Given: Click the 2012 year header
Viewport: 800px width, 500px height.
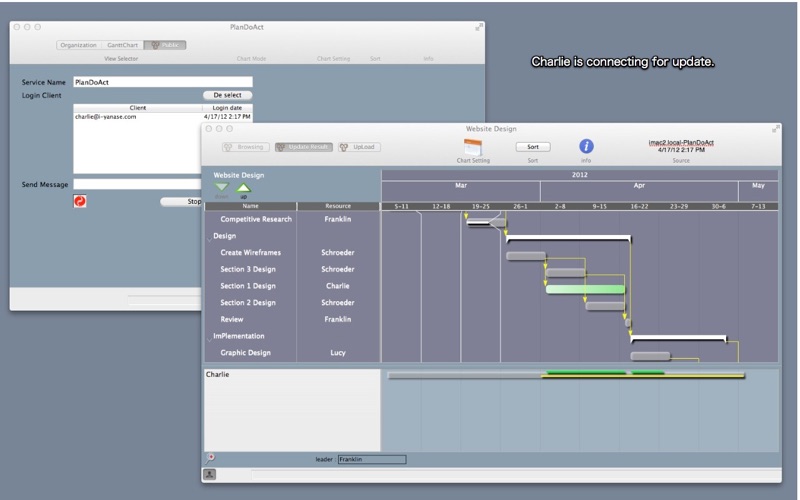Looking at the screenshot, I should (x=580, y=175).
